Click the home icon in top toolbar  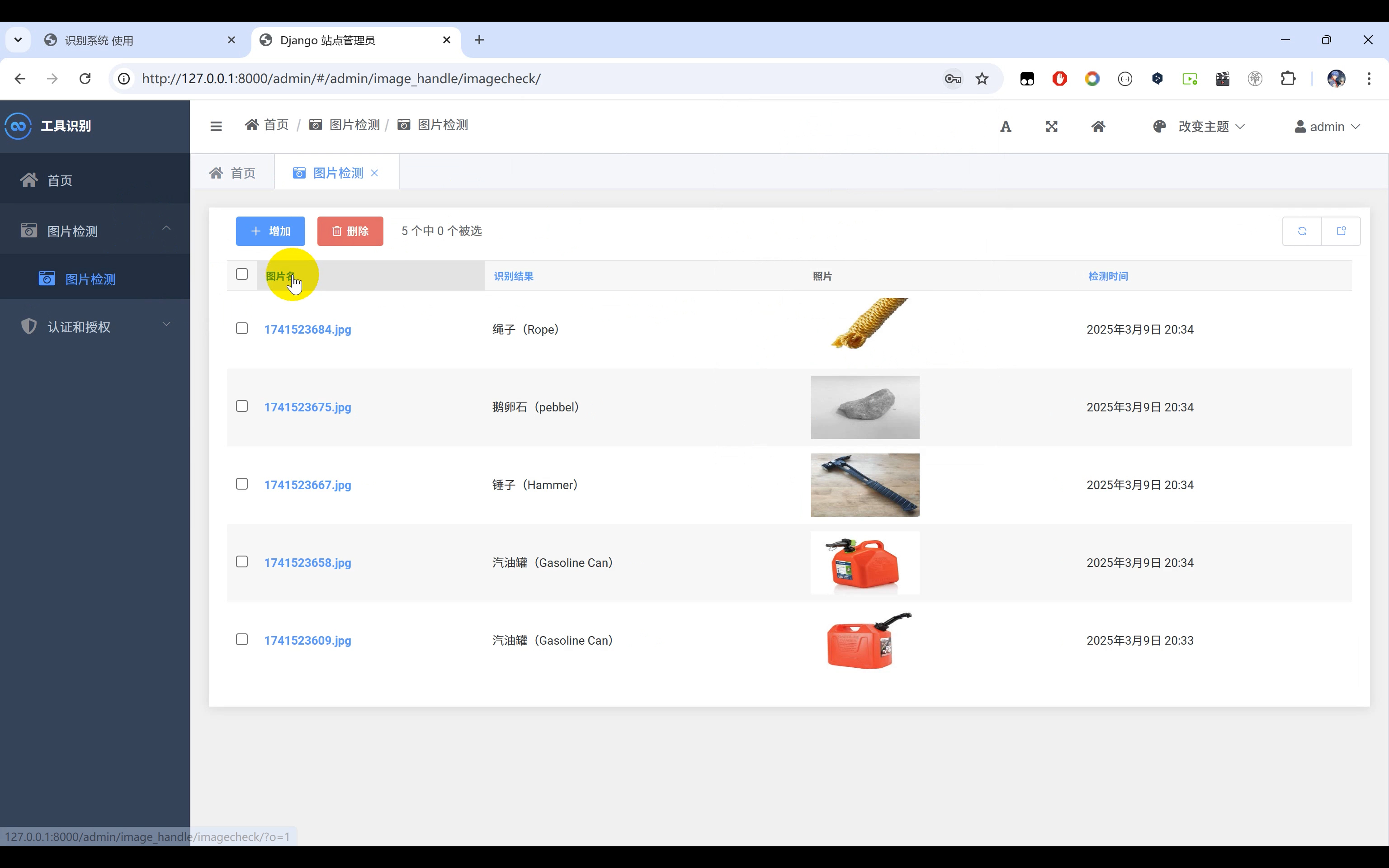[1098, 127]
